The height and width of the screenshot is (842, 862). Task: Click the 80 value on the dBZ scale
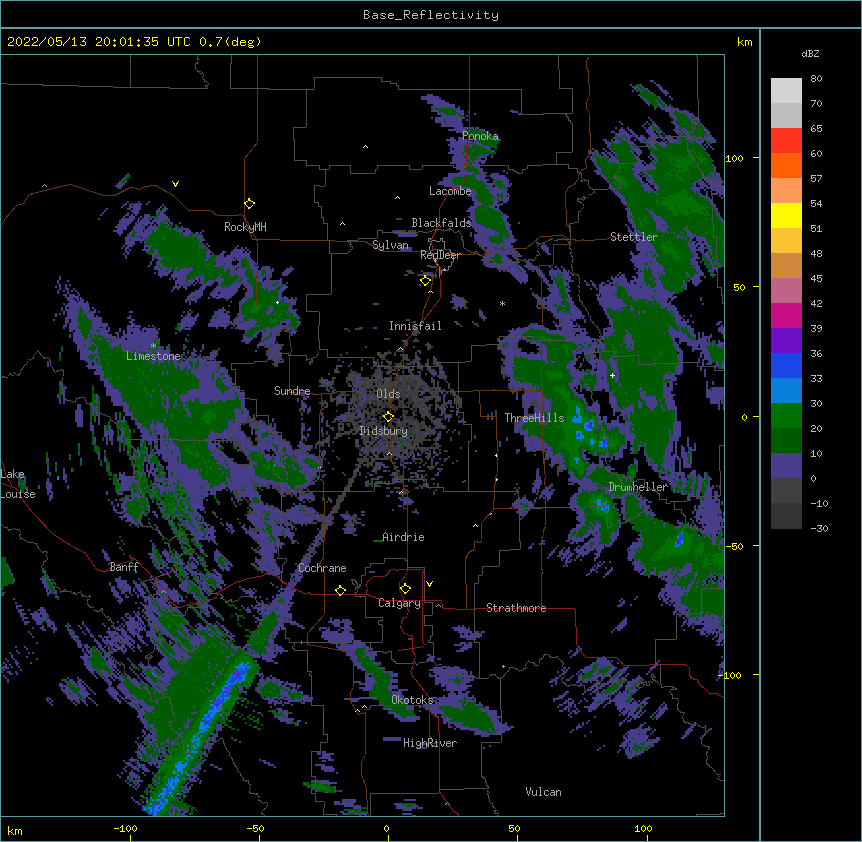point(816,79)
